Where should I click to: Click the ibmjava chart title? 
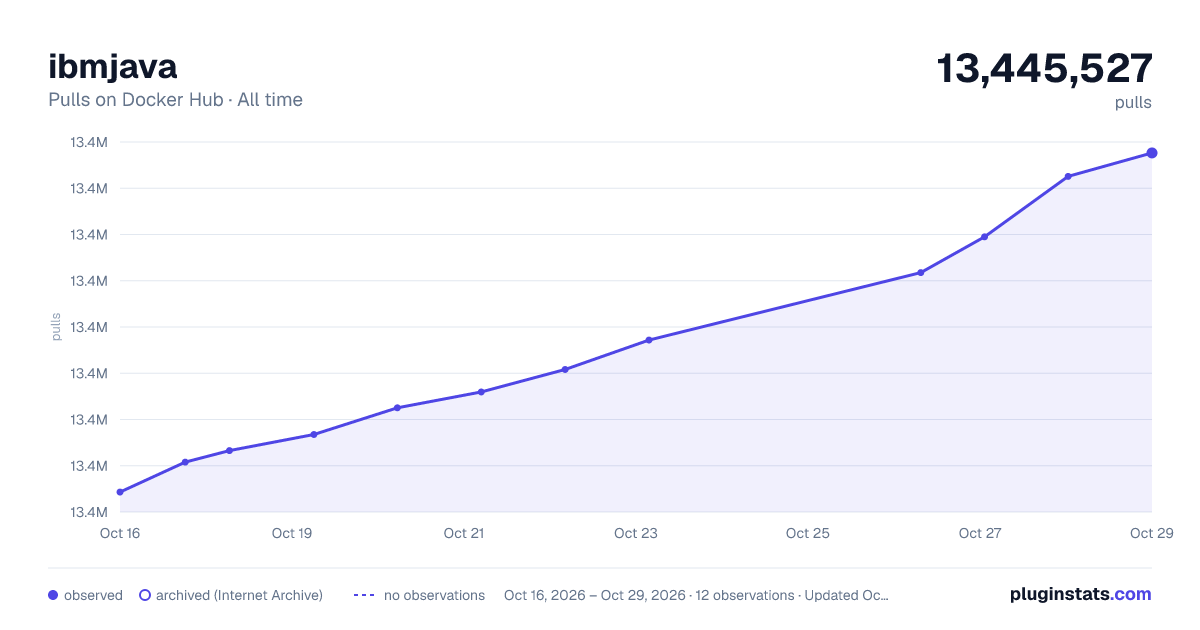pyautogui.click(x=113, y=67)
